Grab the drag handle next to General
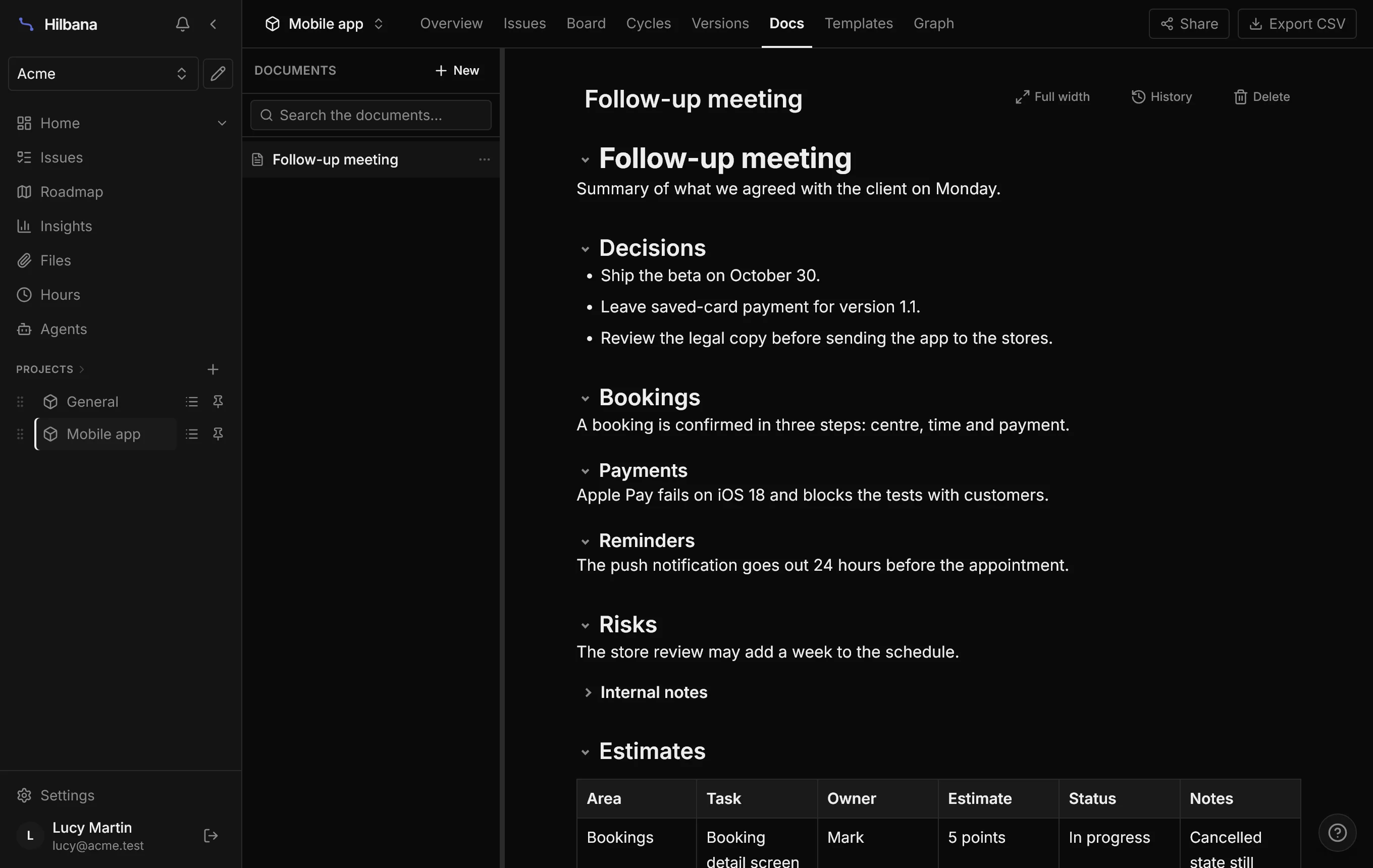 [20, 402]
